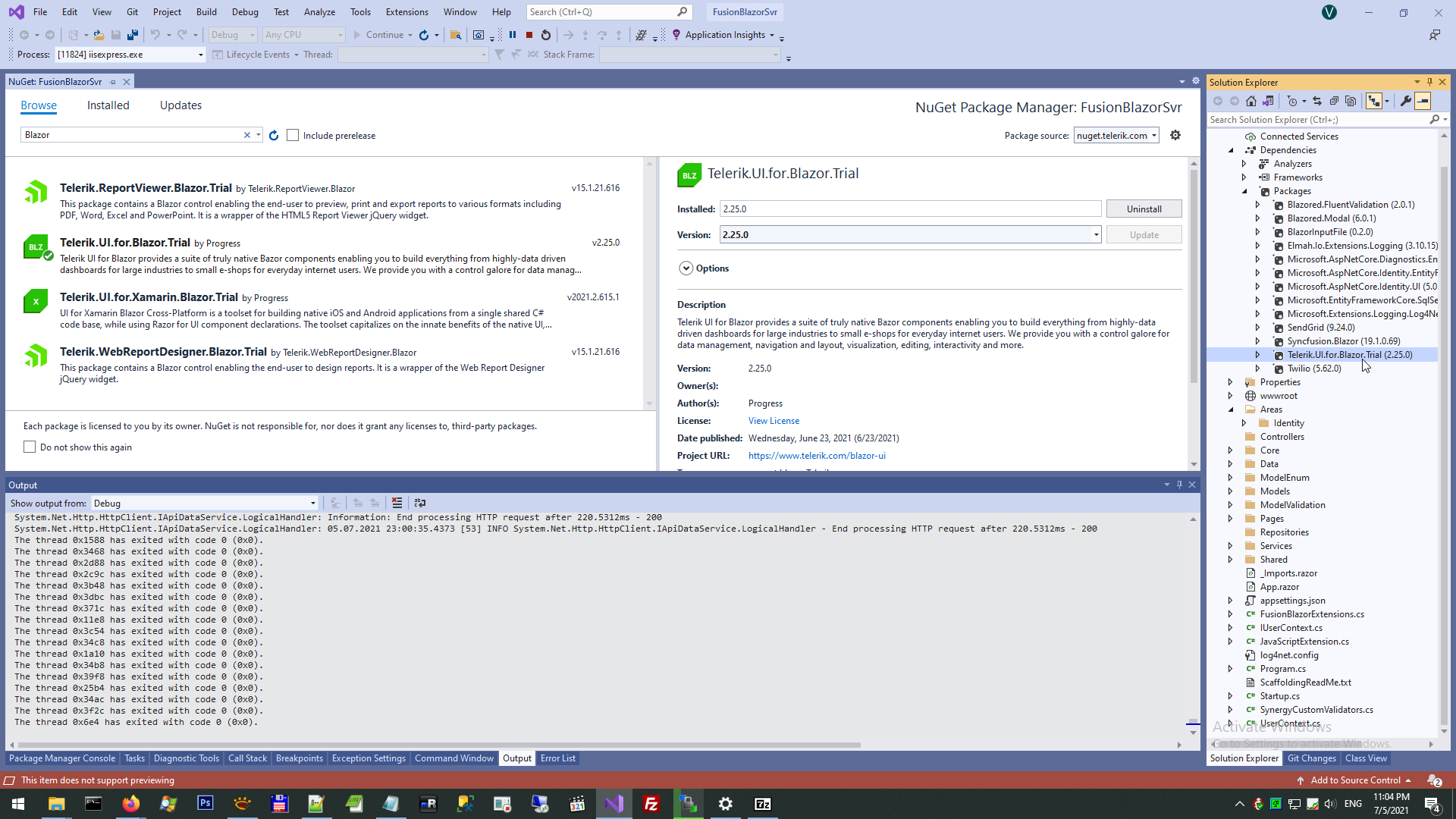Open the Extensions menu
This screenshot has width=1456, height=819.
coord(406,12)
